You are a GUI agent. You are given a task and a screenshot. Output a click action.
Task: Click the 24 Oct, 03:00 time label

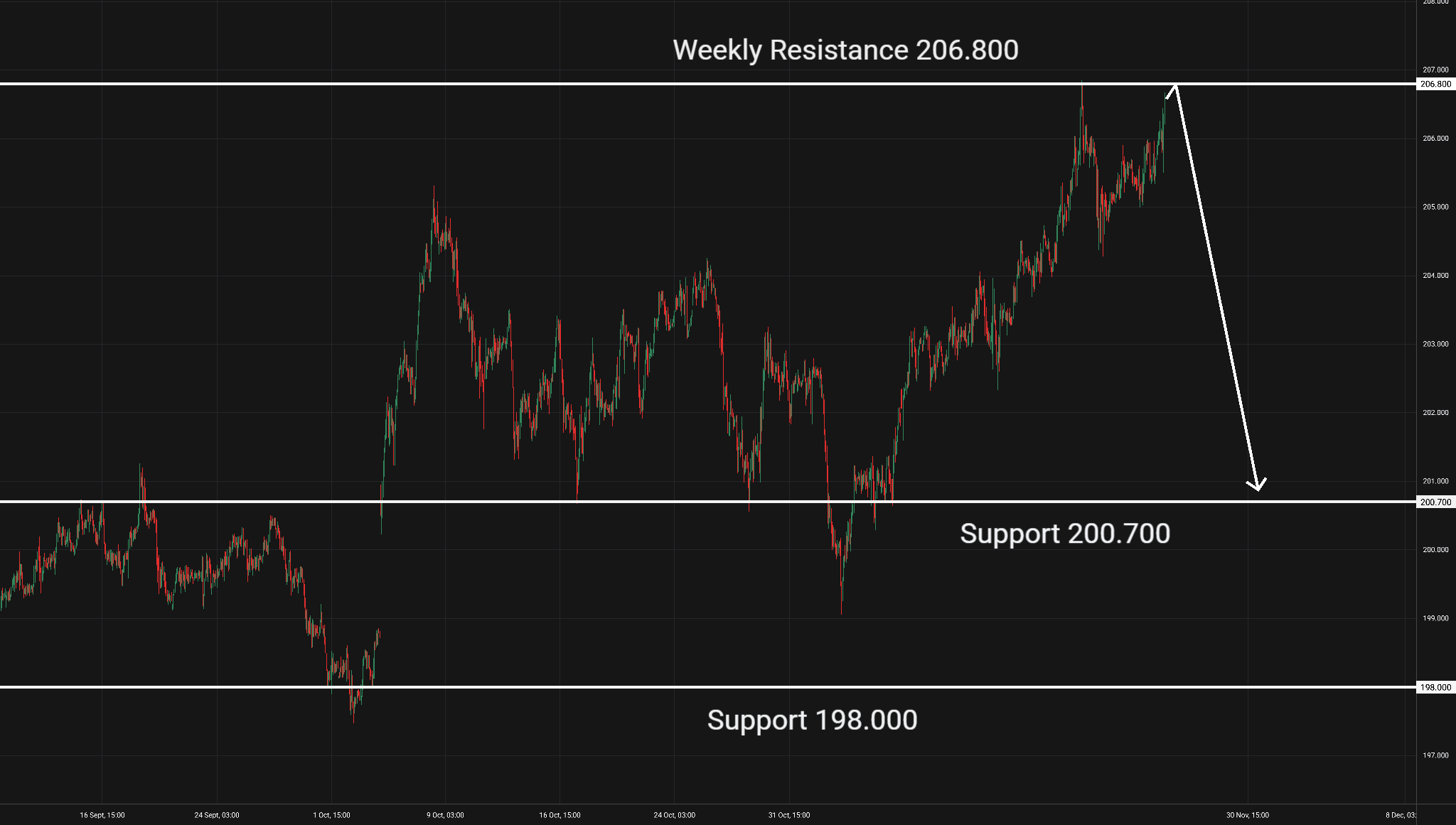pos(675,815)
